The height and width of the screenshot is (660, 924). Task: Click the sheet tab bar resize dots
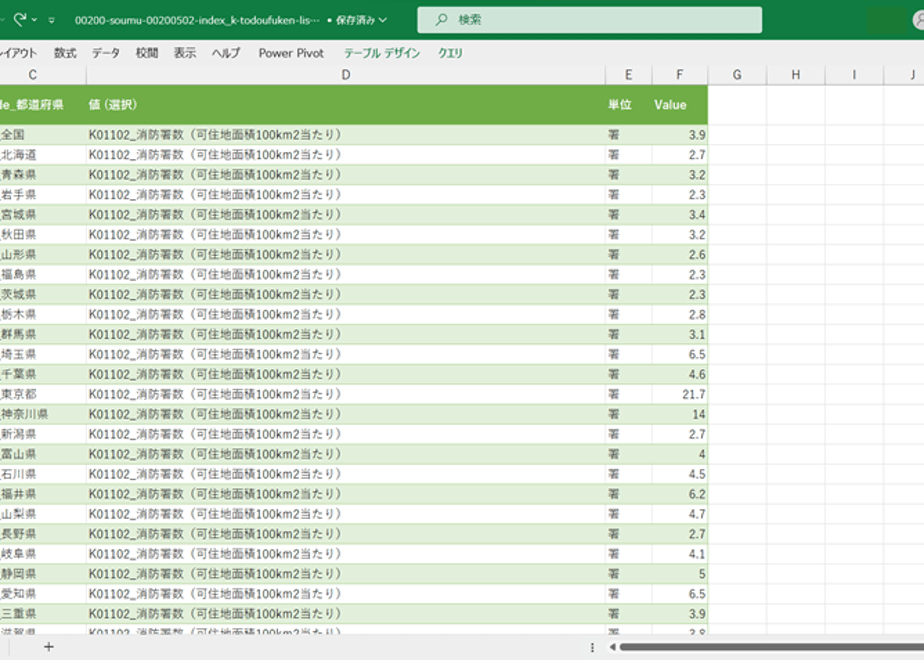point(592,647)
